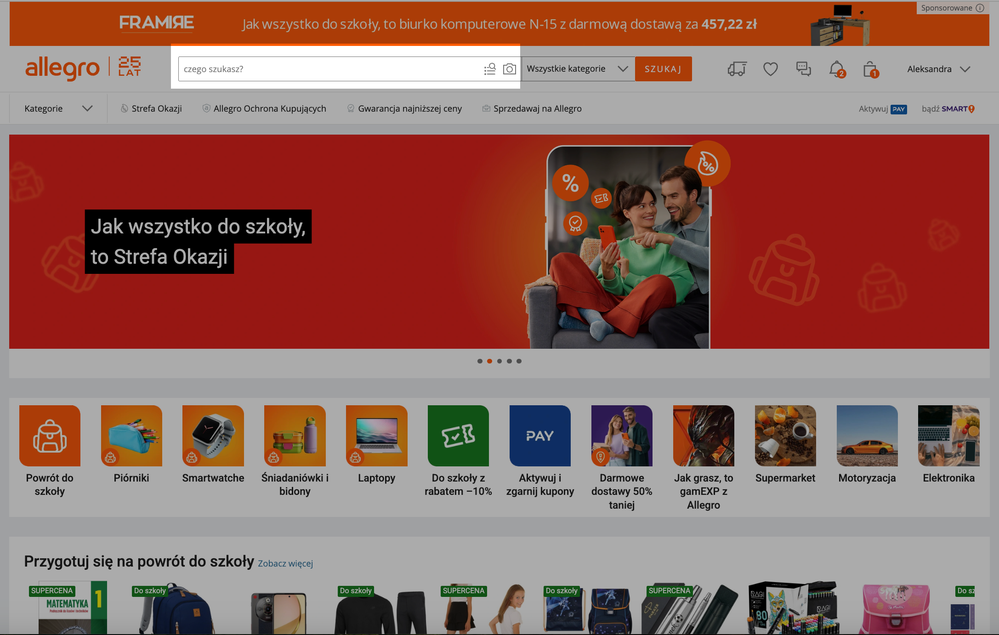999x635 pixels.
Task: Select third carousel dot
Action: click(x=500, y=361)
